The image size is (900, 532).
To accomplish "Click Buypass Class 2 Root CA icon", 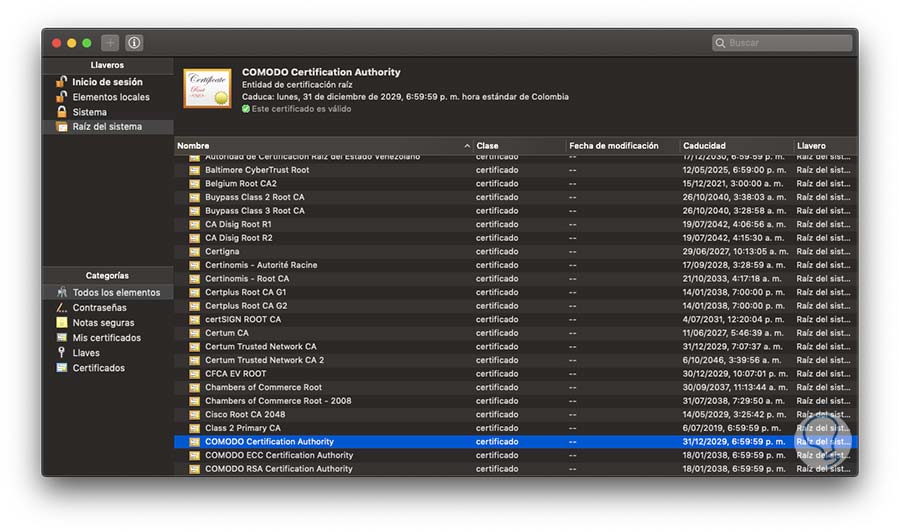I will pos(195,197).
